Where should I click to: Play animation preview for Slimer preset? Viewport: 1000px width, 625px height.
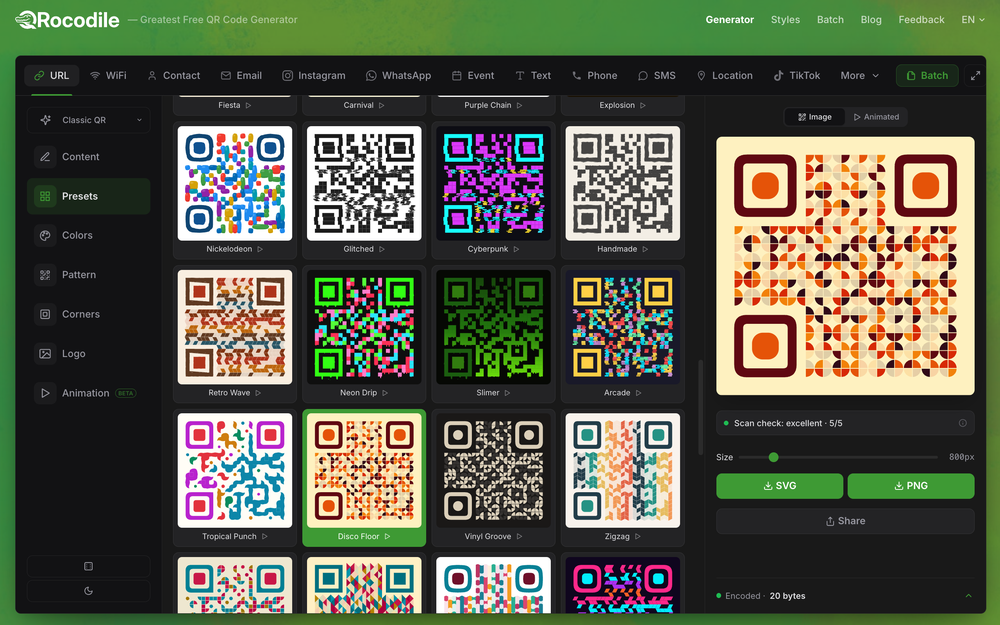(x=508, y=393)
